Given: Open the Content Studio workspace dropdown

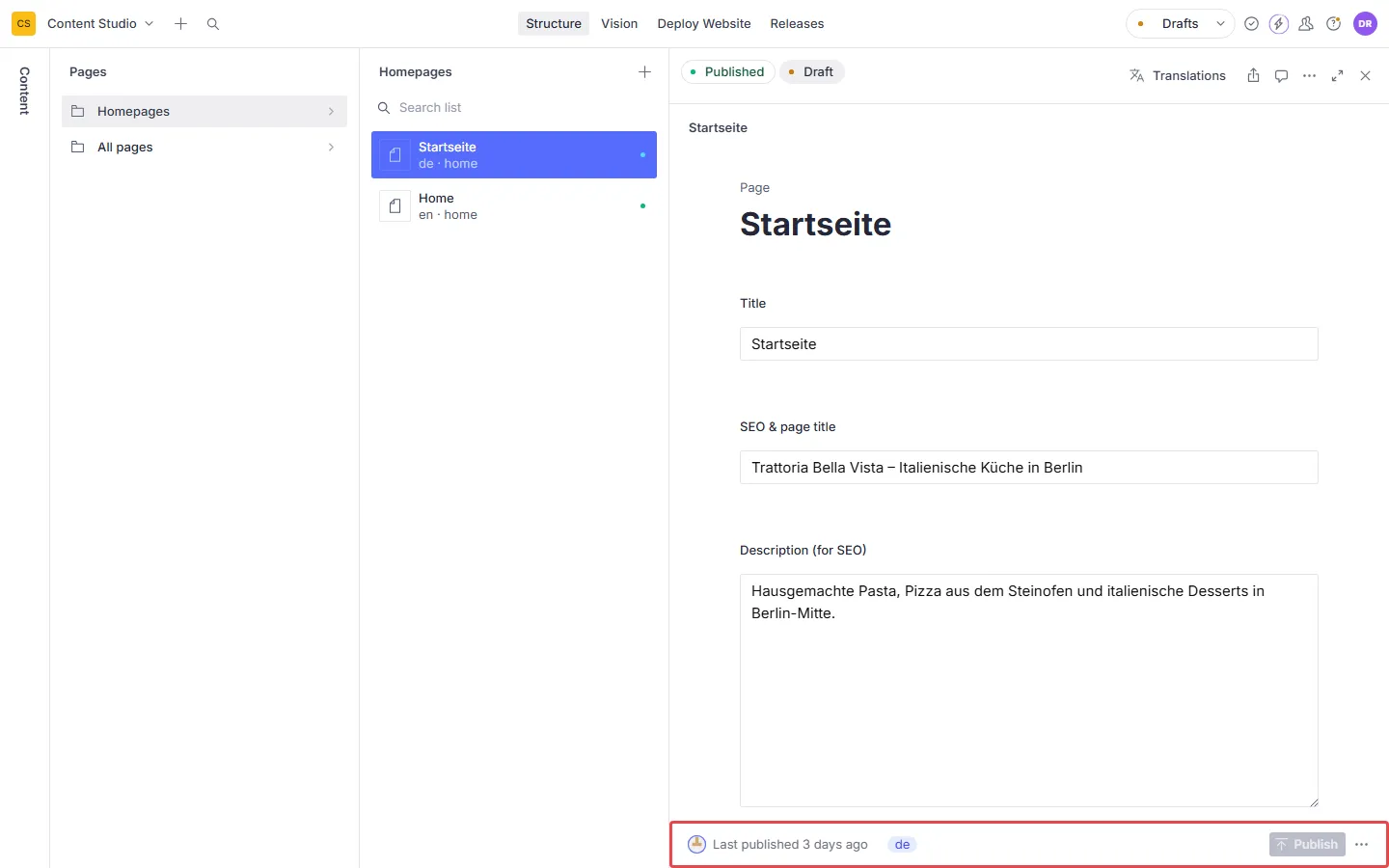Looking at the screenshot, I should (x=100, y=23).
